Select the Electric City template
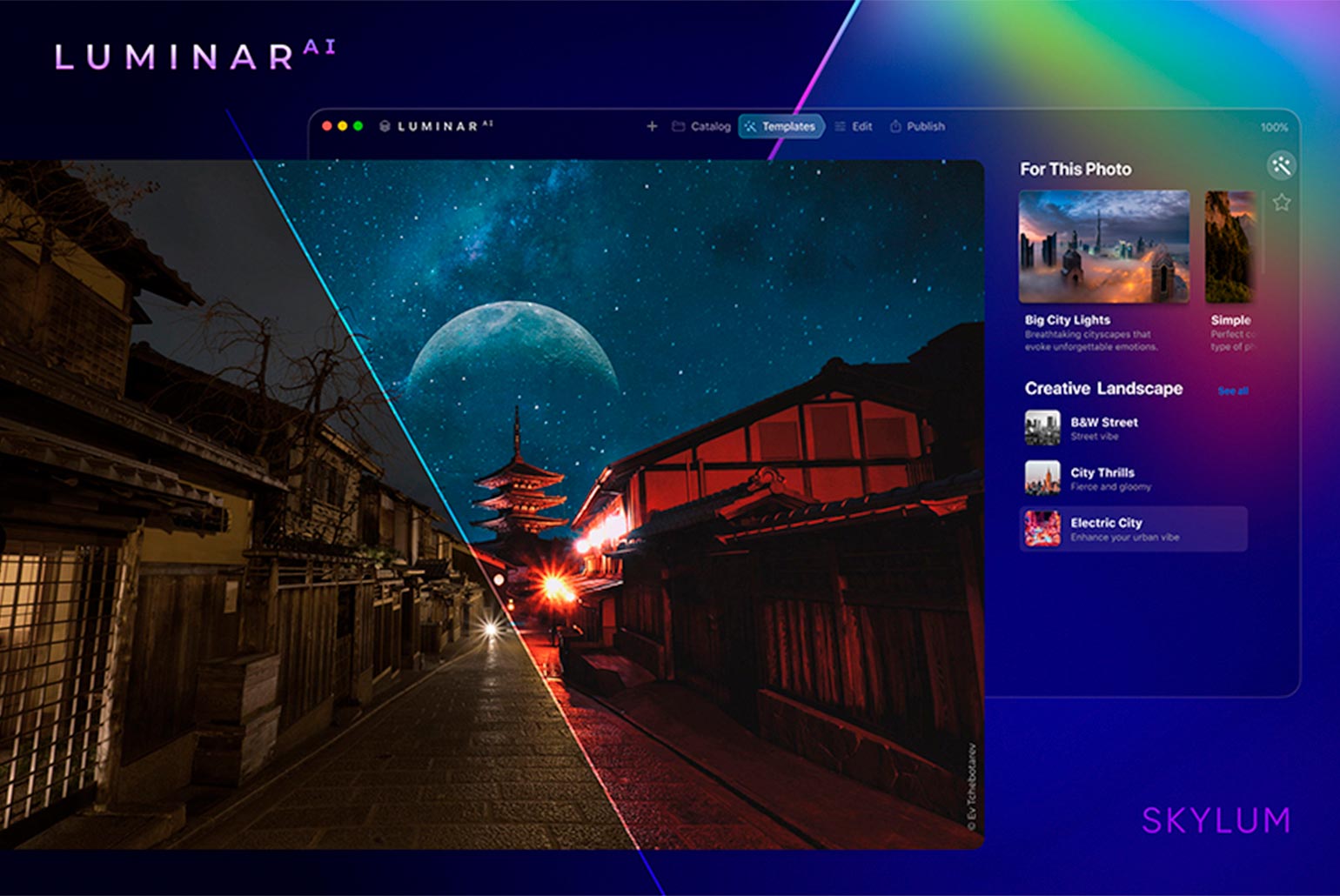The width and height of the screenshot is (1340, 896). point(1133,529)
